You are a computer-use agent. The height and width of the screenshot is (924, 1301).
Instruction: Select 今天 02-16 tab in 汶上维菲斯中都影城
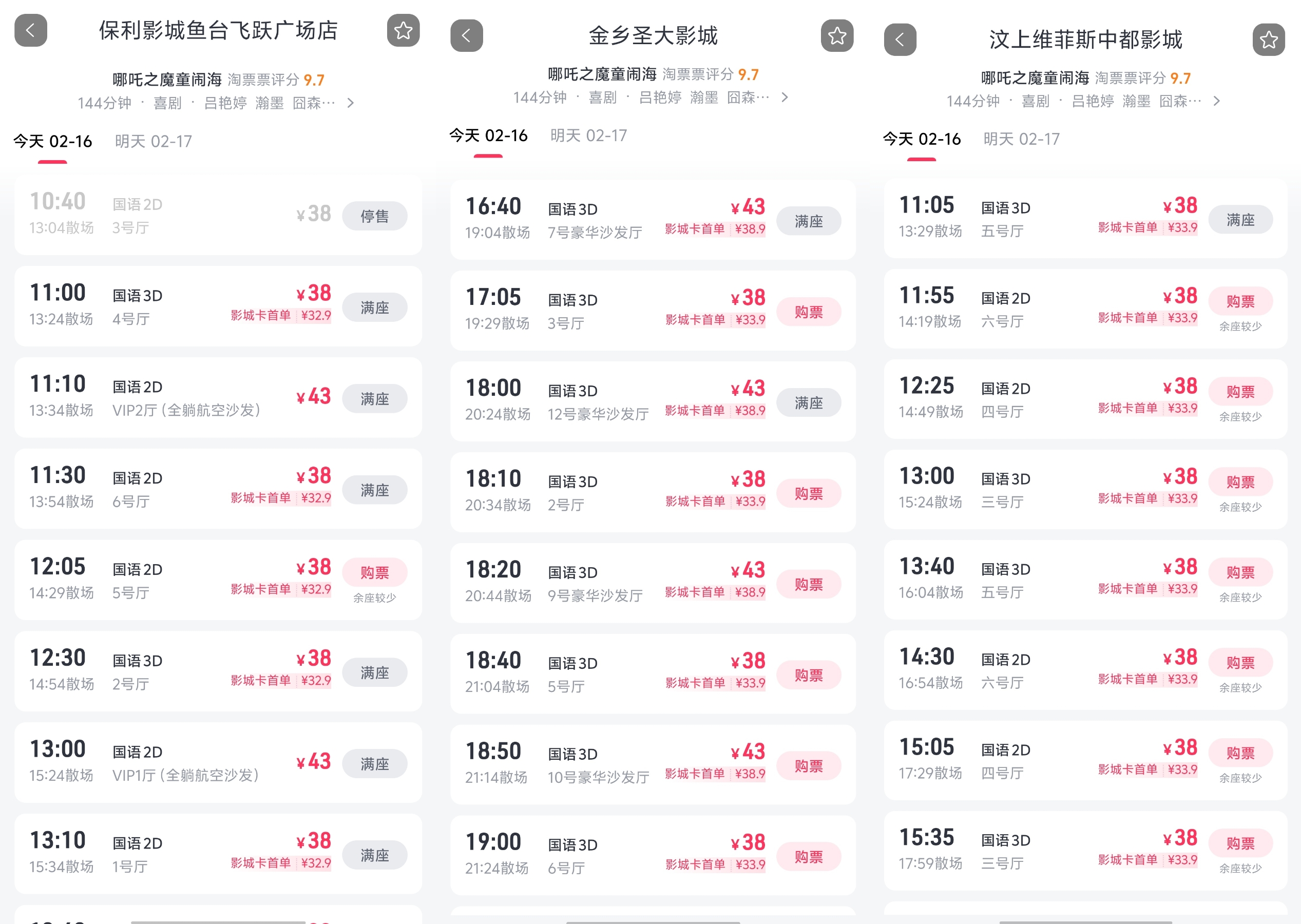click(922, 139)
